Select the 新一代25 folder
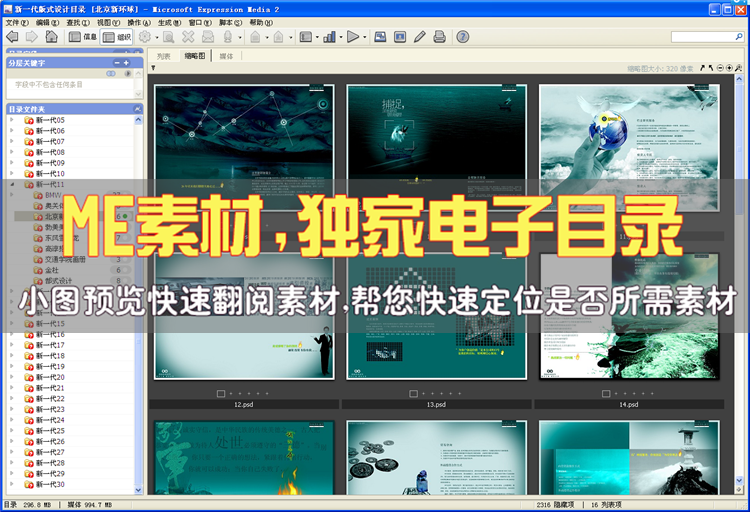Viewport: 750px width, 512px height. coord(50,430)
